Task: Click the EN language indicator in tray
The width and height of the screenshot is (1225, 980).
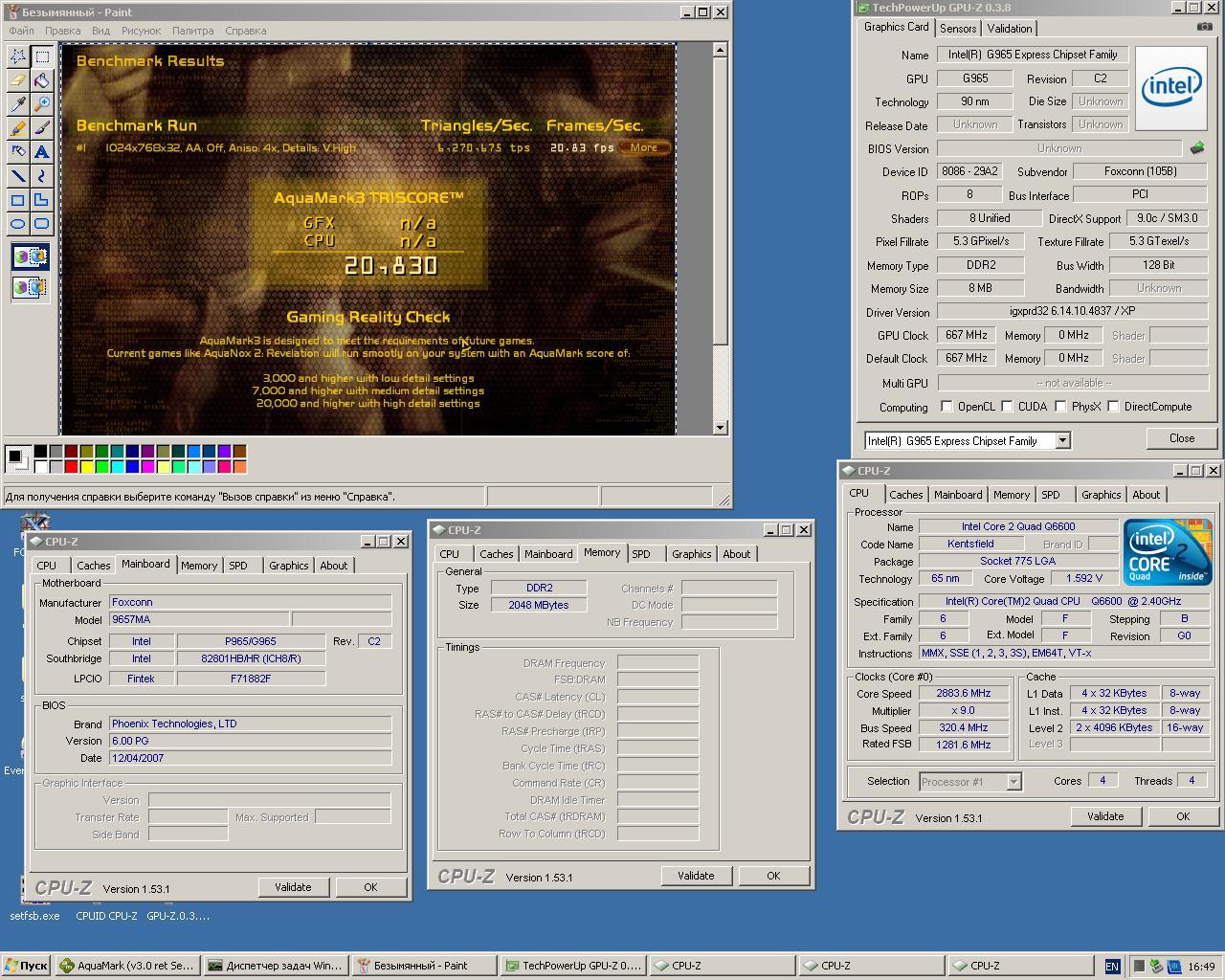Action: (1112, 967)
